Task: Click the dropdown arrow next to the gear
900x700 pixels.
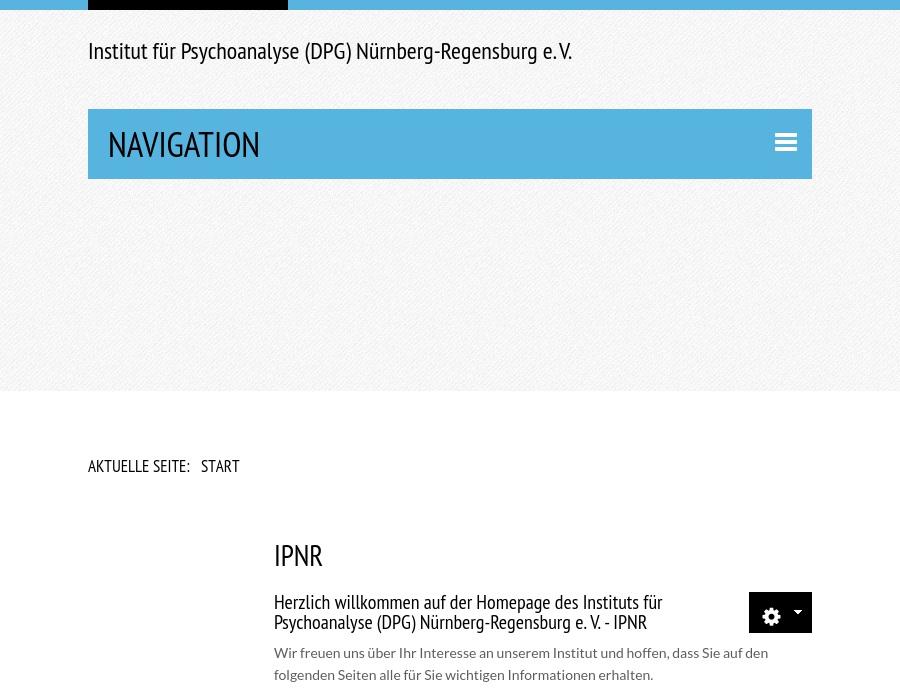Action: pos(796,612)
